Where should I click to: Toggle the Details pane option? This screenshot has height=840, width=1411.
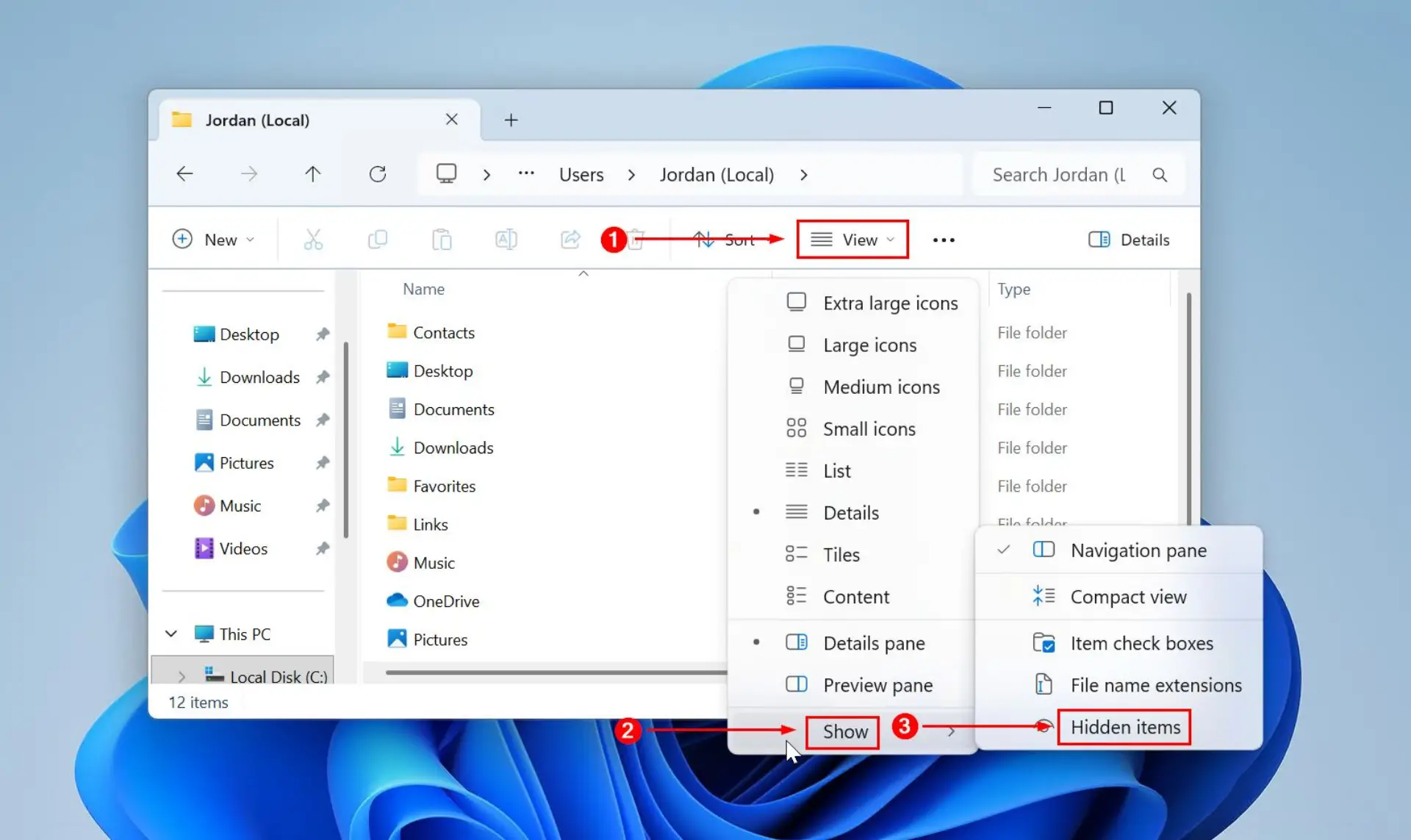click(x=853, y=643)
